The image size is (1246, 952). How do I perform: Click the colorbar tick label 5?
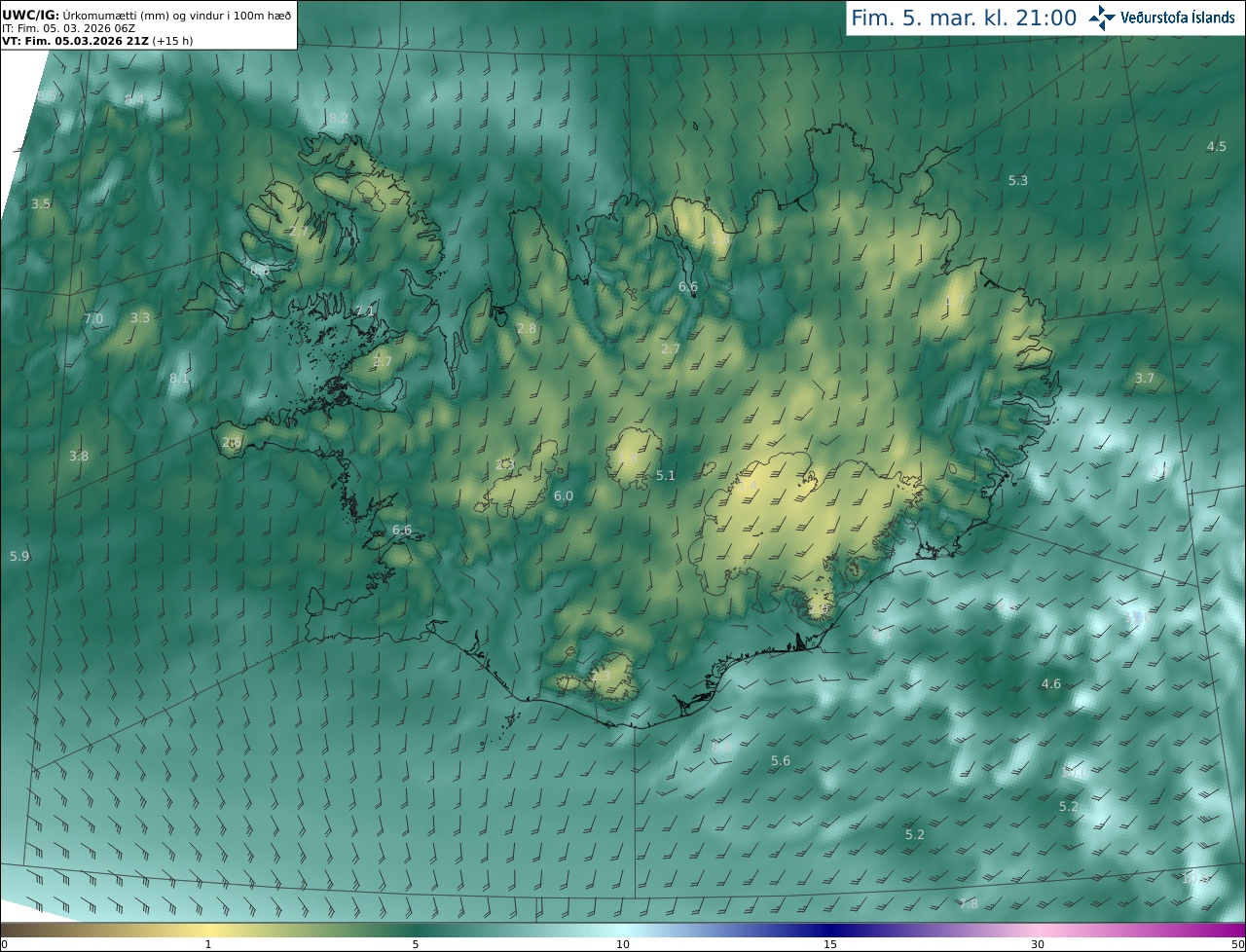tap(416, 944)
